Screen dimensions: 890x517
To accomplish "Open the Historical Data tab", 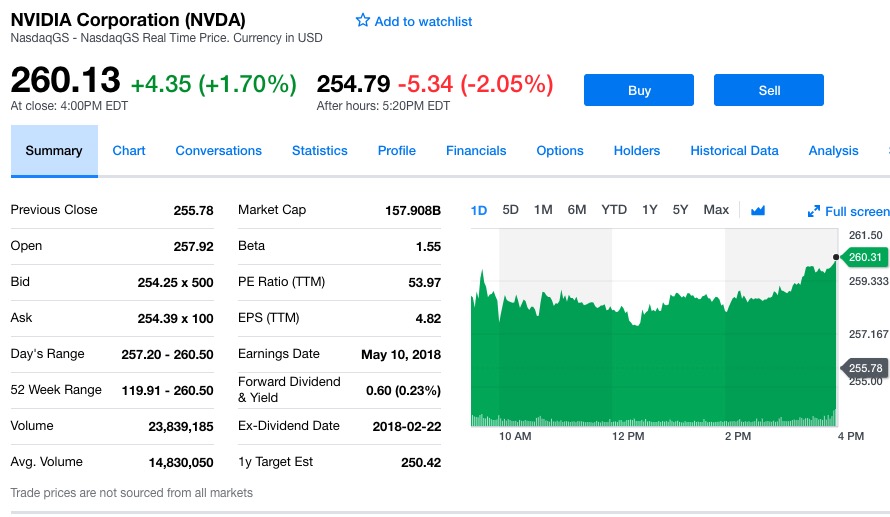I will tap(734, 151).
